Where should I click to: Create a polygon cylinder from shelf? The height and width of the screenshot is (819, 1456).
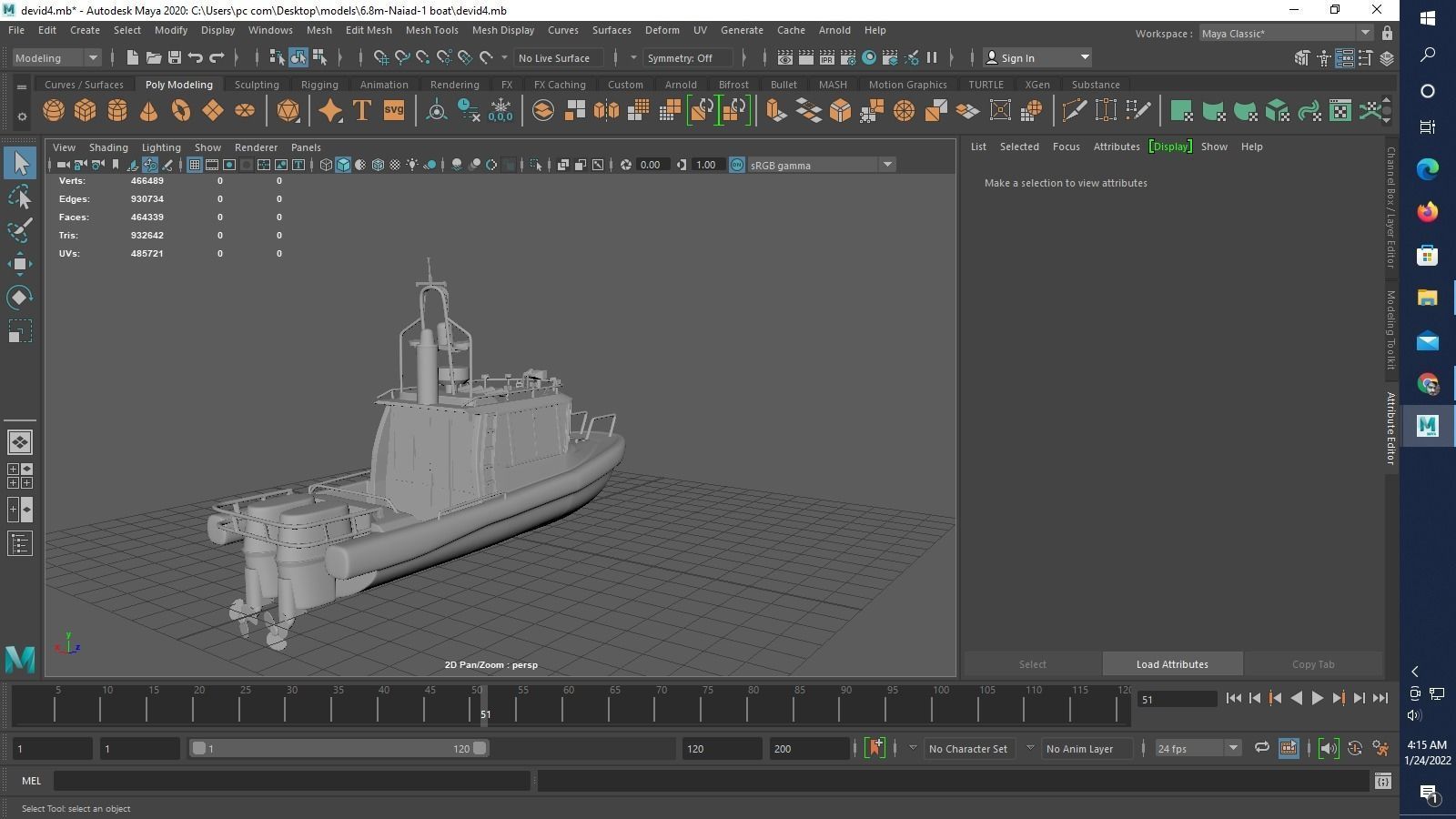[116, 111]
